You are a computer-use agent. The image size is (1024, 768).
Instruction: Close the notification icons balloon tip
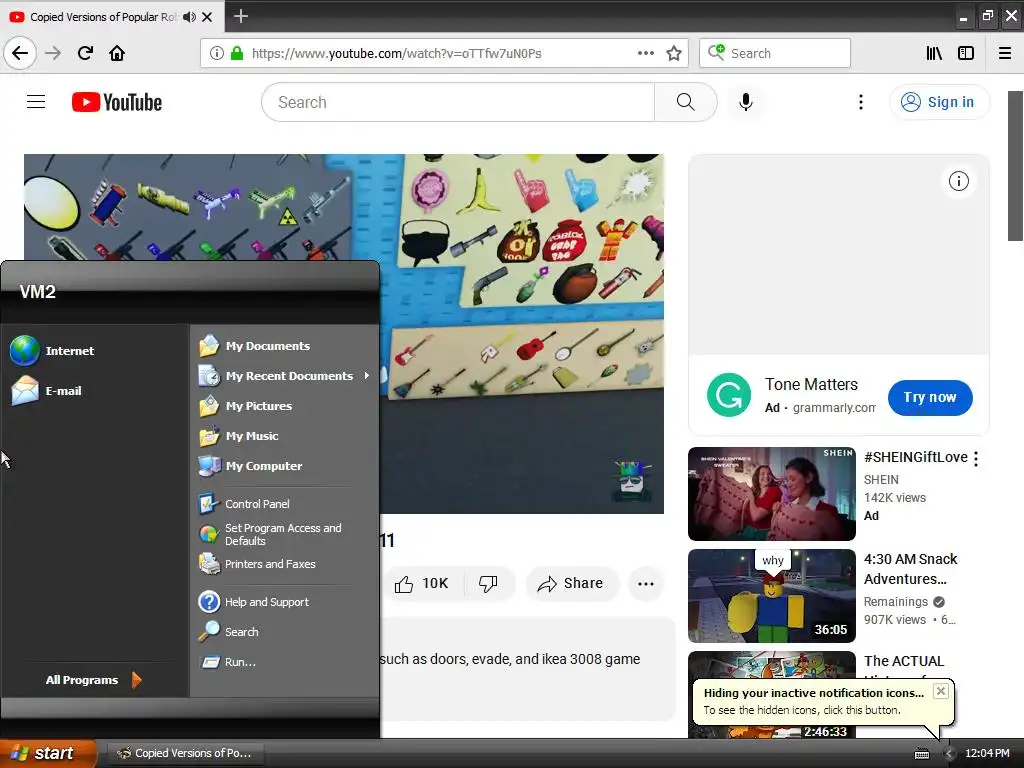940,691
